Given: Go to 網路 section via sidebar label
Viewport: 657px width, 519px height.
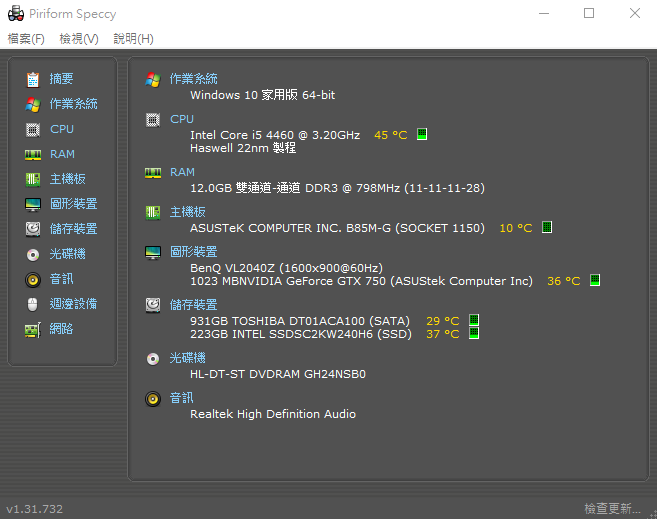Looking at the screenshot, I should click(x=61, y=329).
